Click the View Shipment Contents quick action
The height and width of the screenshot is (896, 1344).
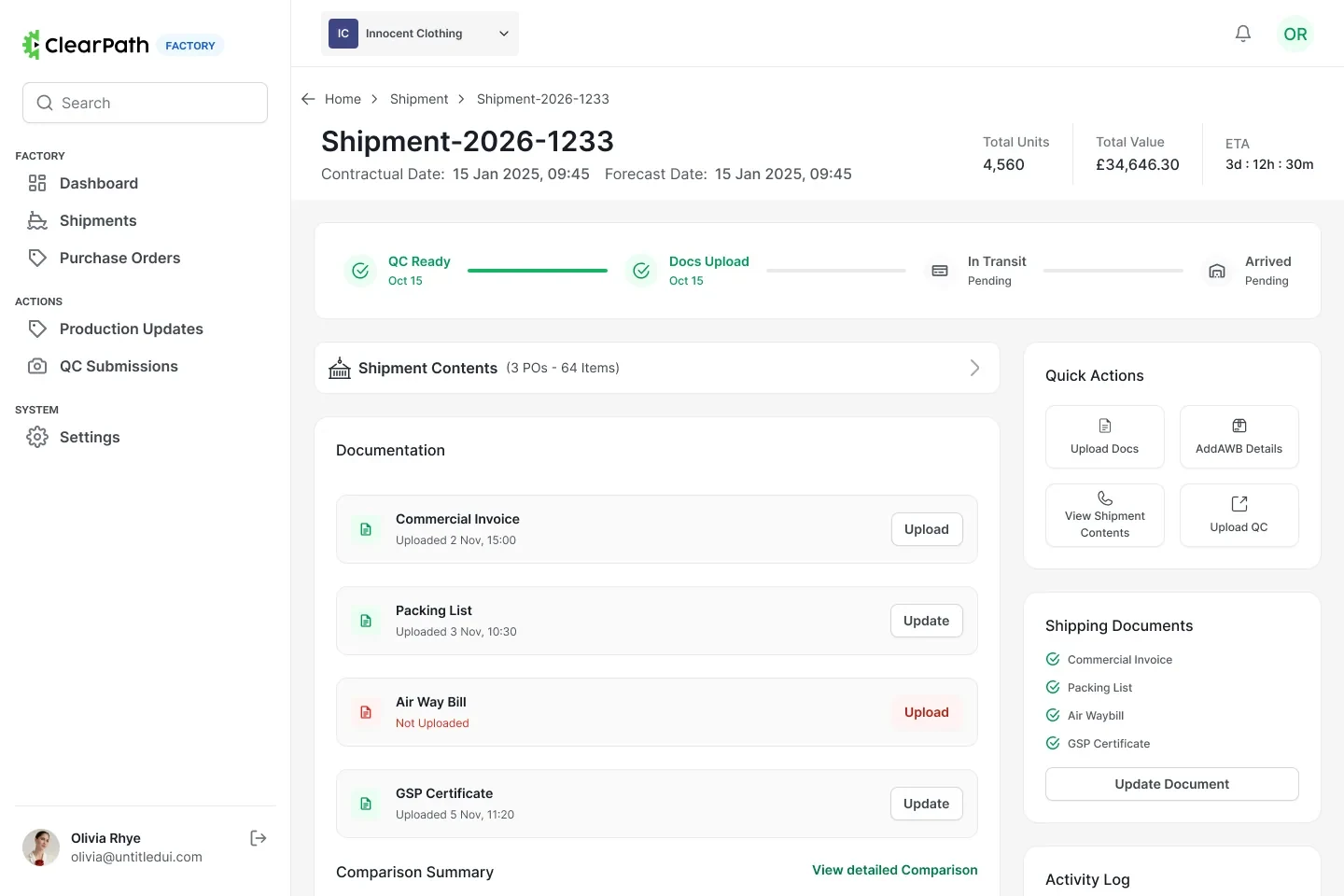[1105, 515]
